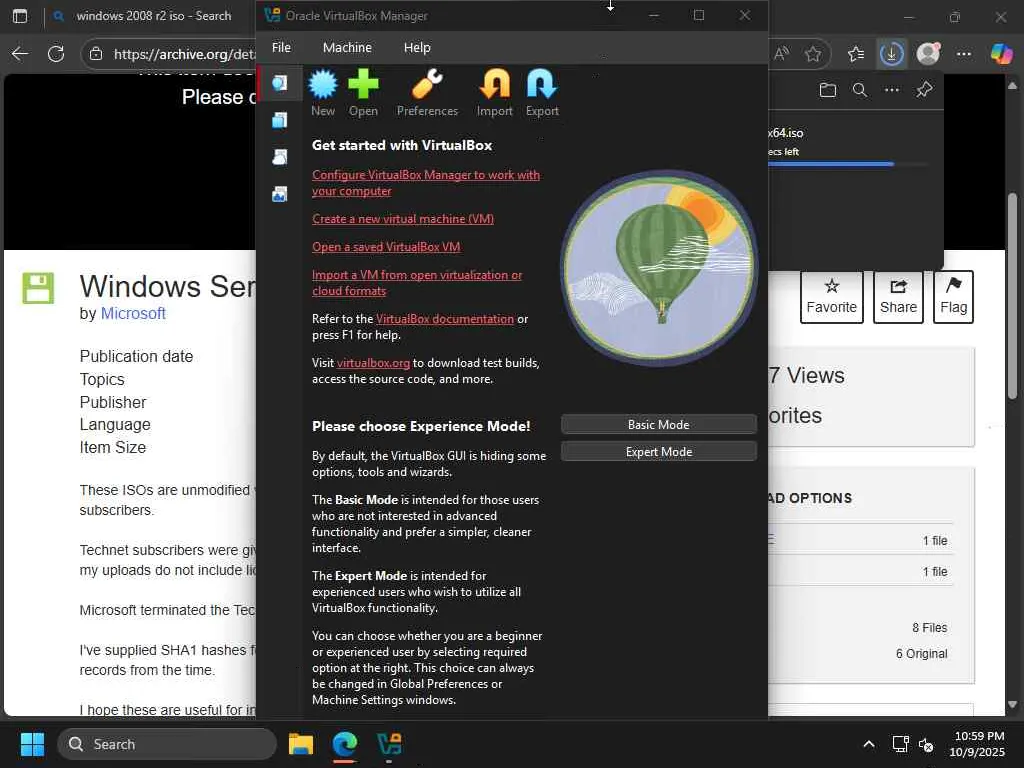The width and height of the screenshot is (1024, 768).
Task: Click the 'Topics' label
Action: (x=102, y=379)
